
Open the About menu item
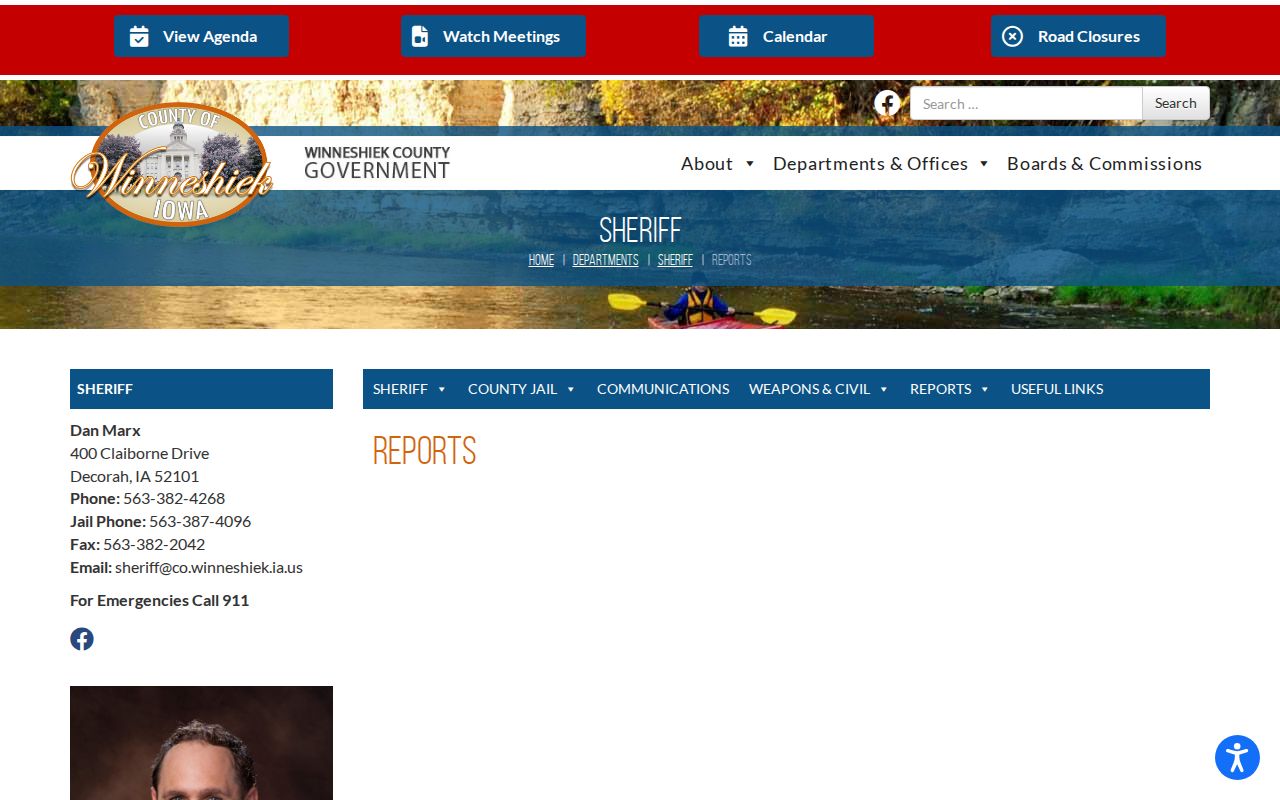coord(707,164)
